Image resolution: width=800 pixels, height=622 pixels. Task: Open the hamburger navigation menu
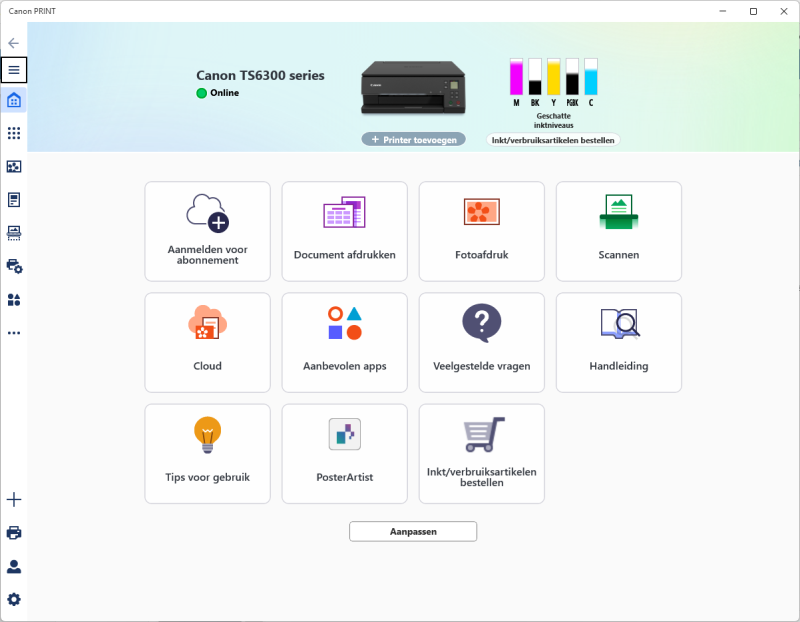tap(14, 70)
